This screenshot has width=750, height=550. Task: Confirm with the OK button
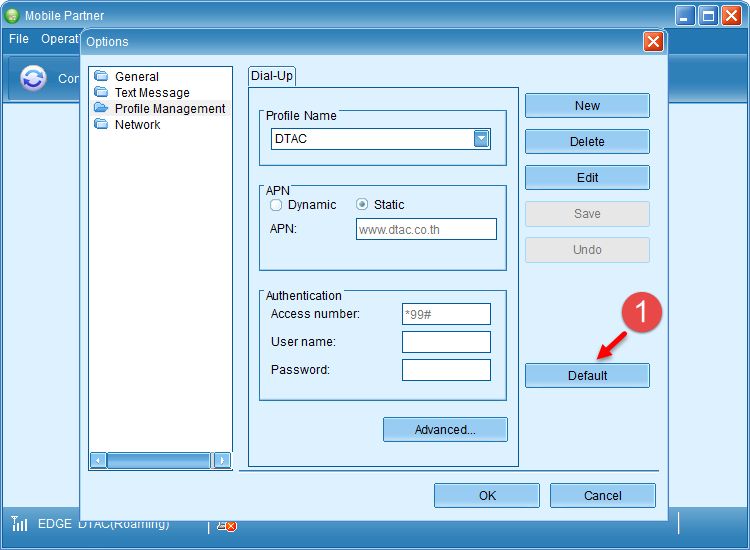pyautogui.click(x=487, y=495)
